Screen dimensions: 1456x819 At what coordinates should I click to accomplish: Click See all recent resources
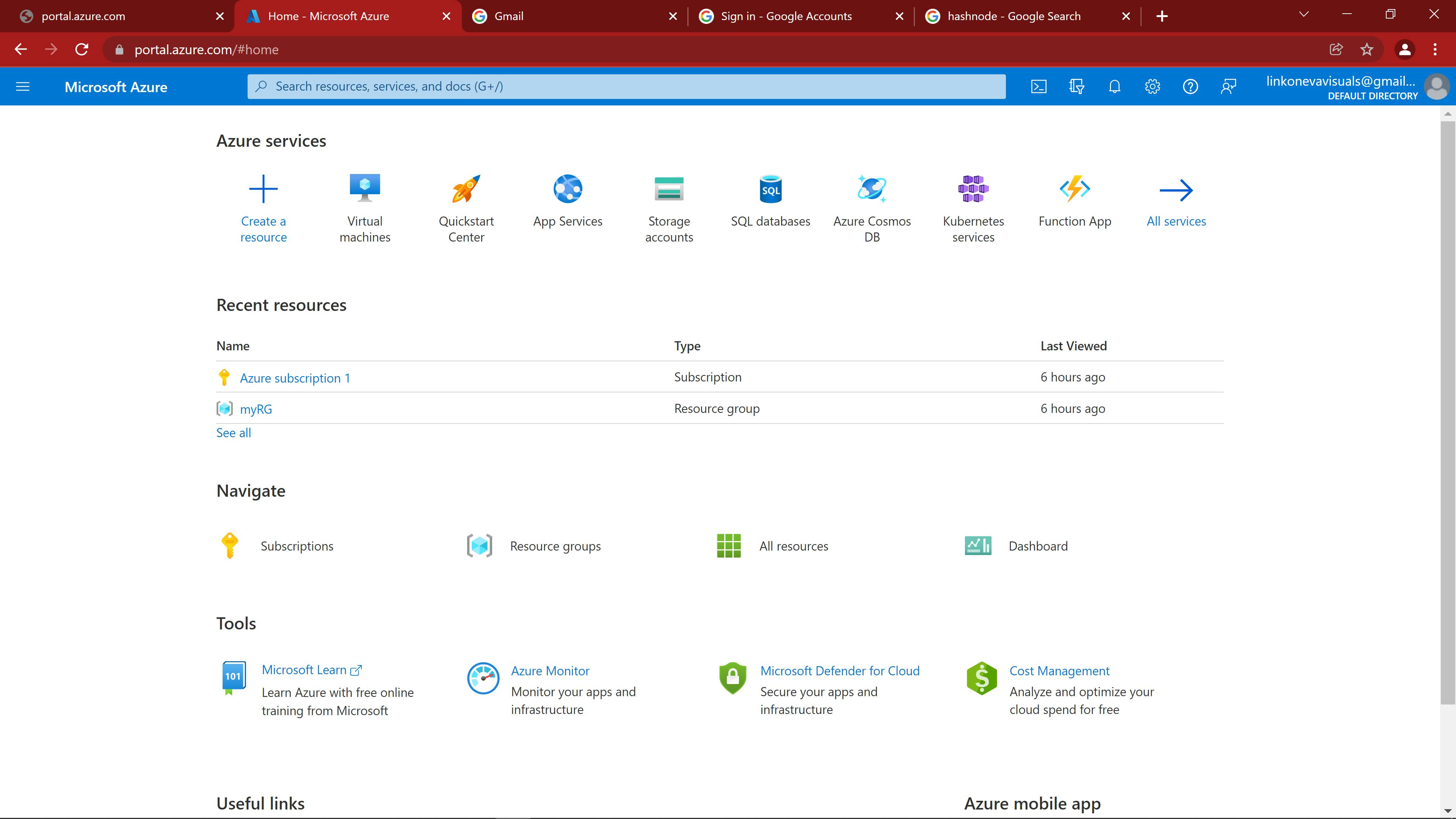tap(234, 433)
